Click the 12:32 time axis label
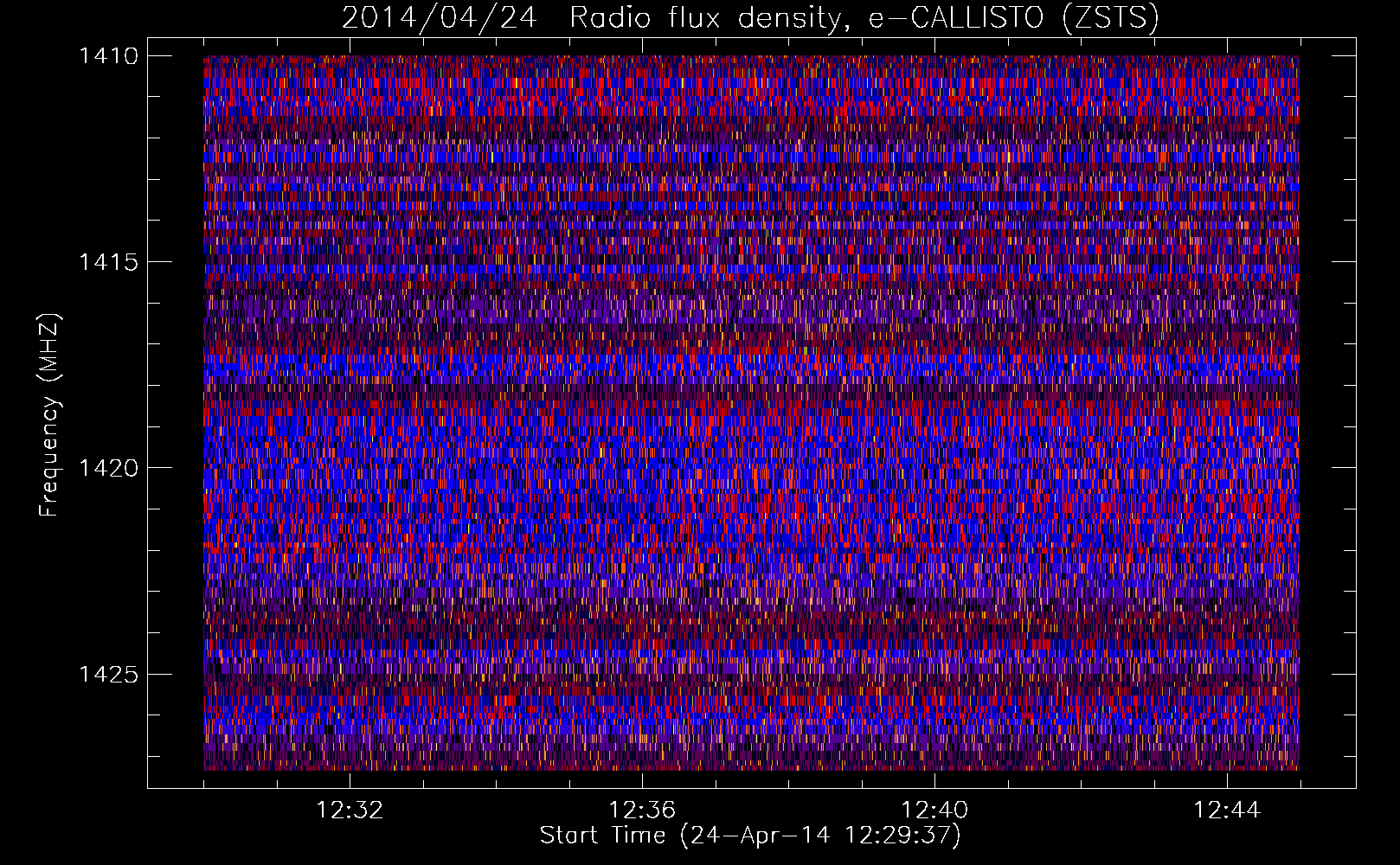 click(x=350, y=811)
